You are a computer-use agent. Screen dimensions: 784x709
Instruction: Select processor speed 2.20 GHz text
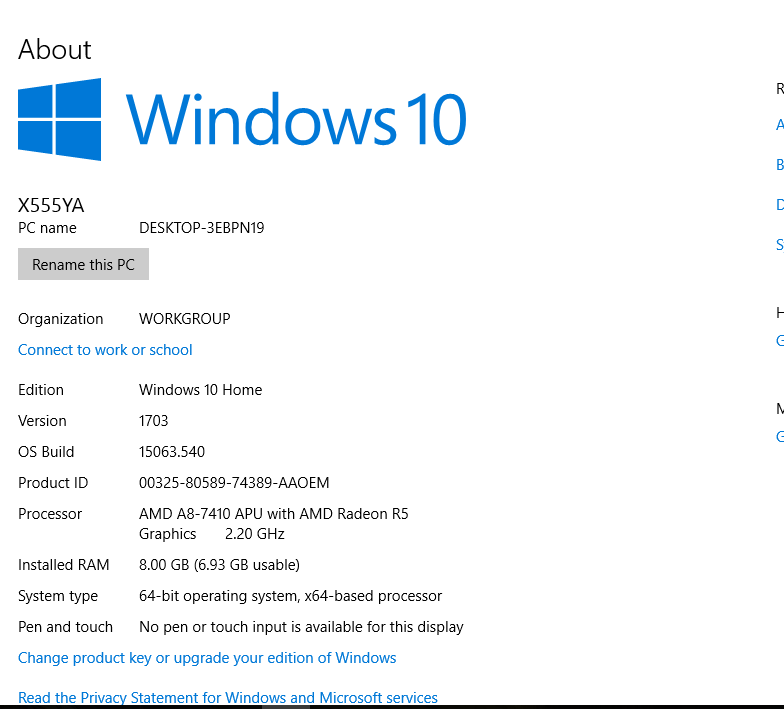(x=254, y=534)
